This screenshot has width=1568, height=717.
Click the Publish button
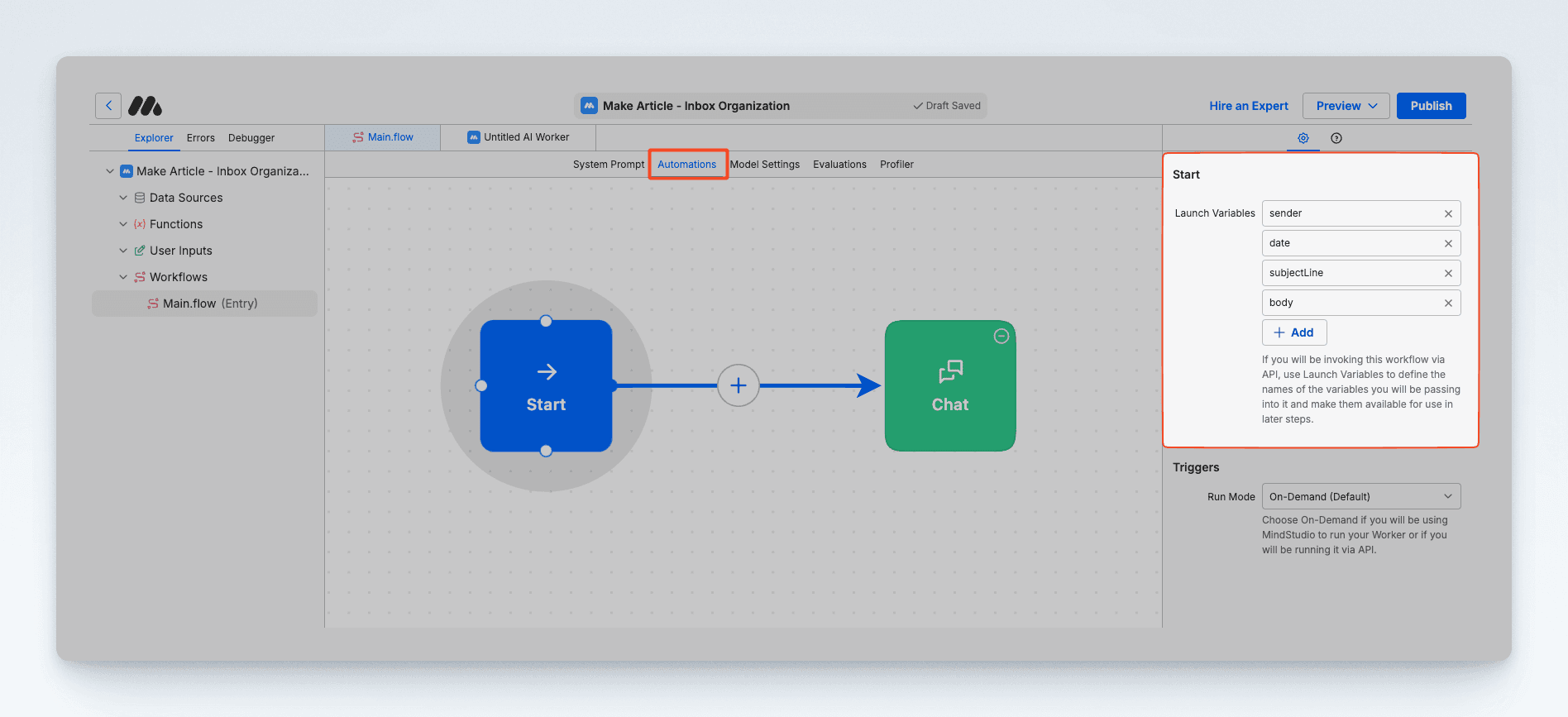1431,106
